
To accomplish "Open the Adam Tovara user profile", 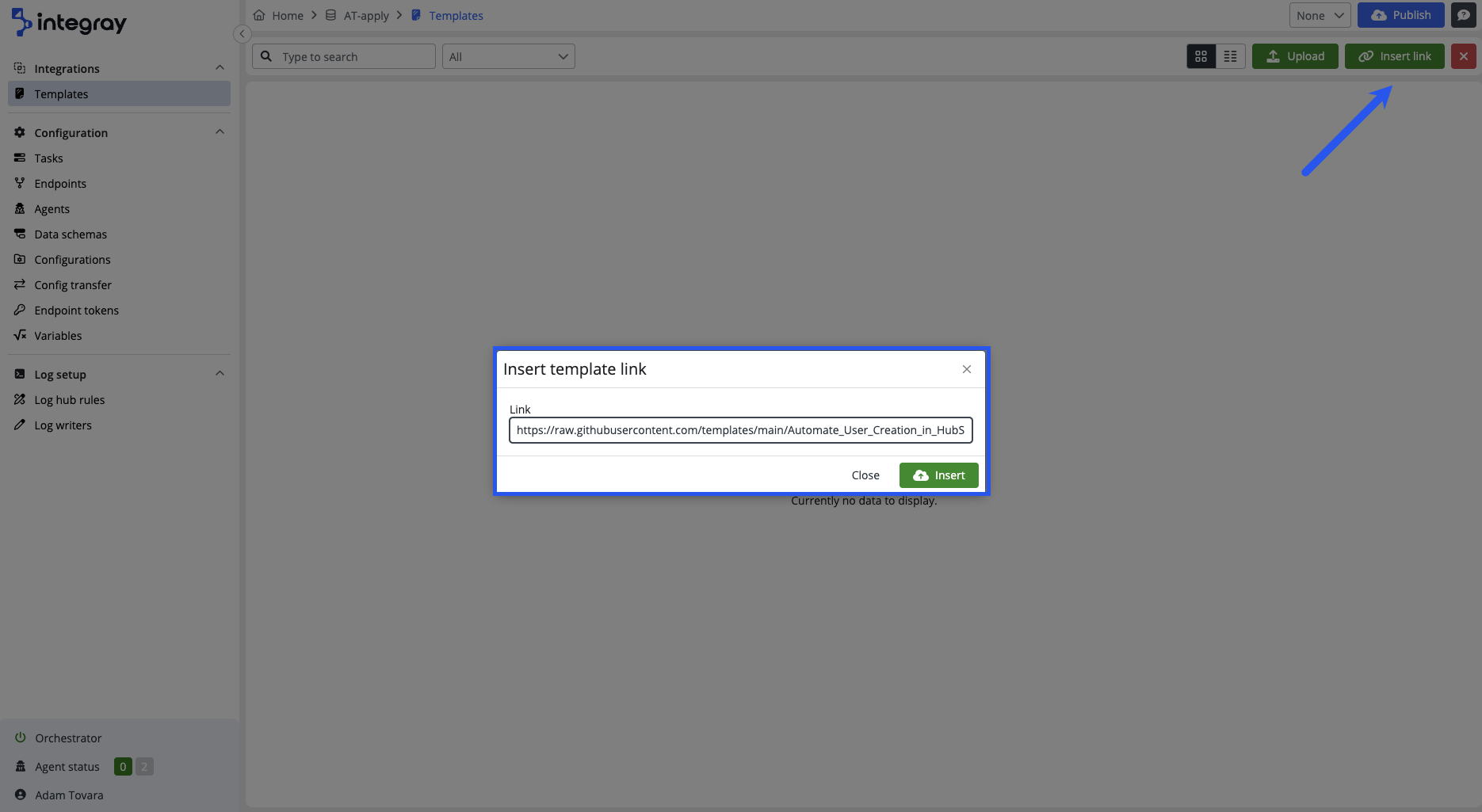I will click(x=69, y=795).
